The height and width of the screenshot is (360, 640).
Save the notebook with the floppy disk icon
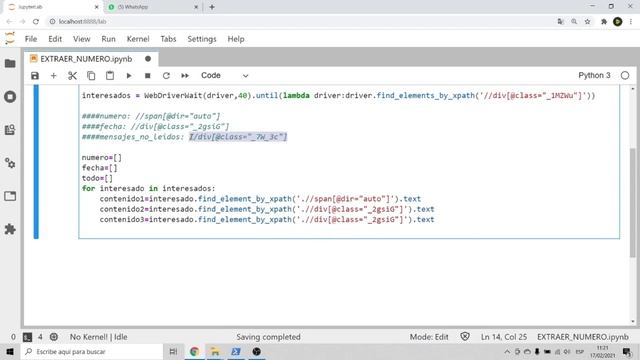[x=35, y=76]
